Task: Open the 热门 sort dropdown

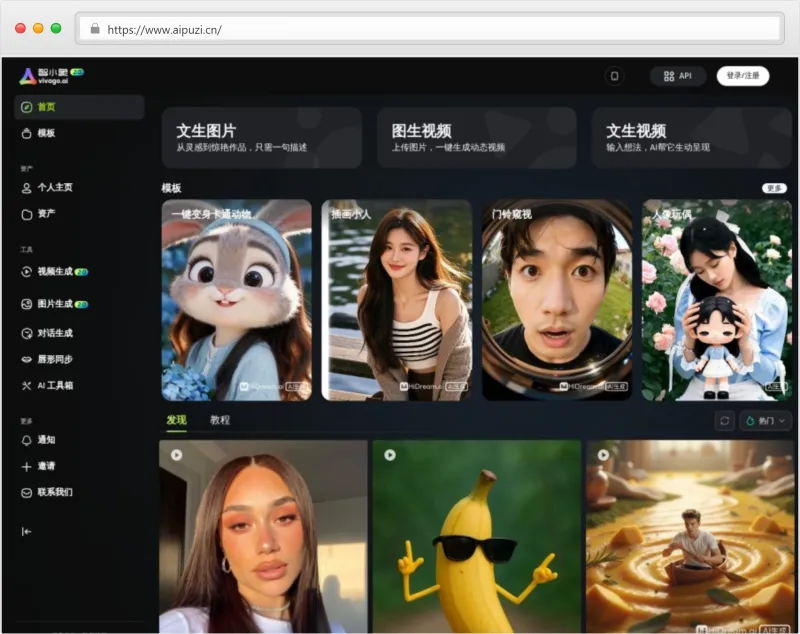Action: click(x=764, y=421)
